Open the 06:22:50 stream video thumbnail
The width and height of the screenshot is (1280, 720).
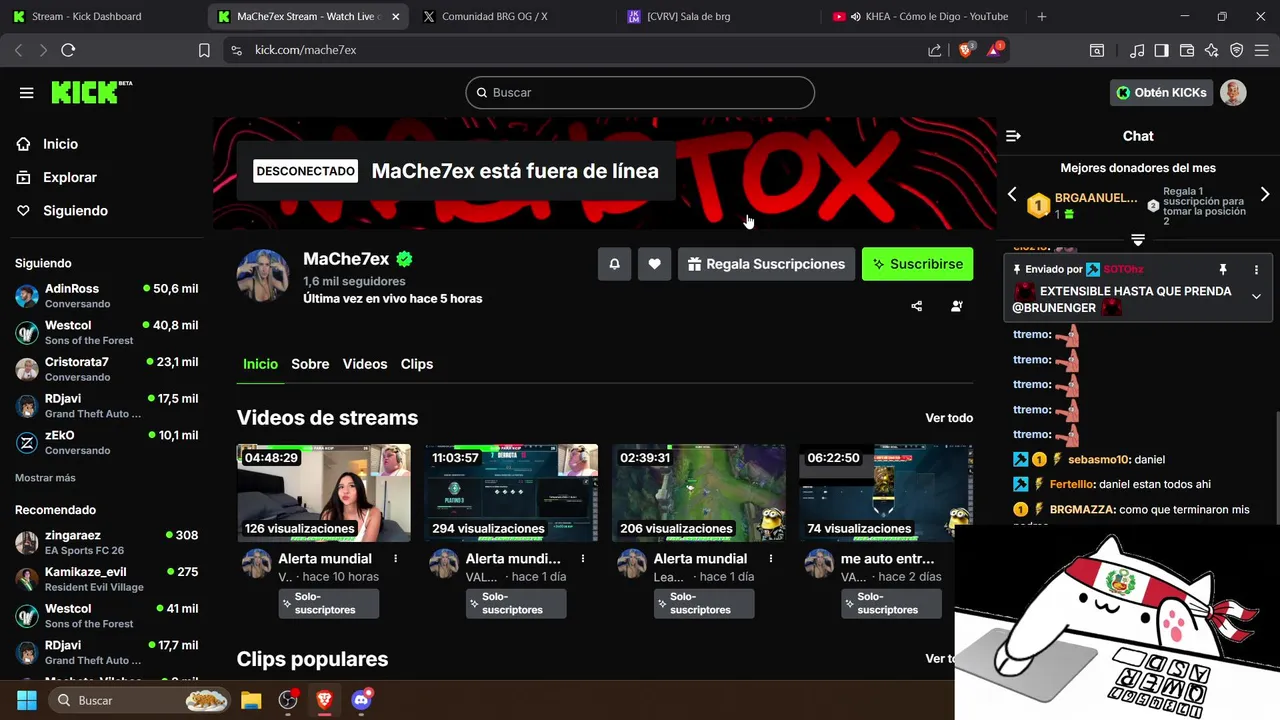pos(886,493)
